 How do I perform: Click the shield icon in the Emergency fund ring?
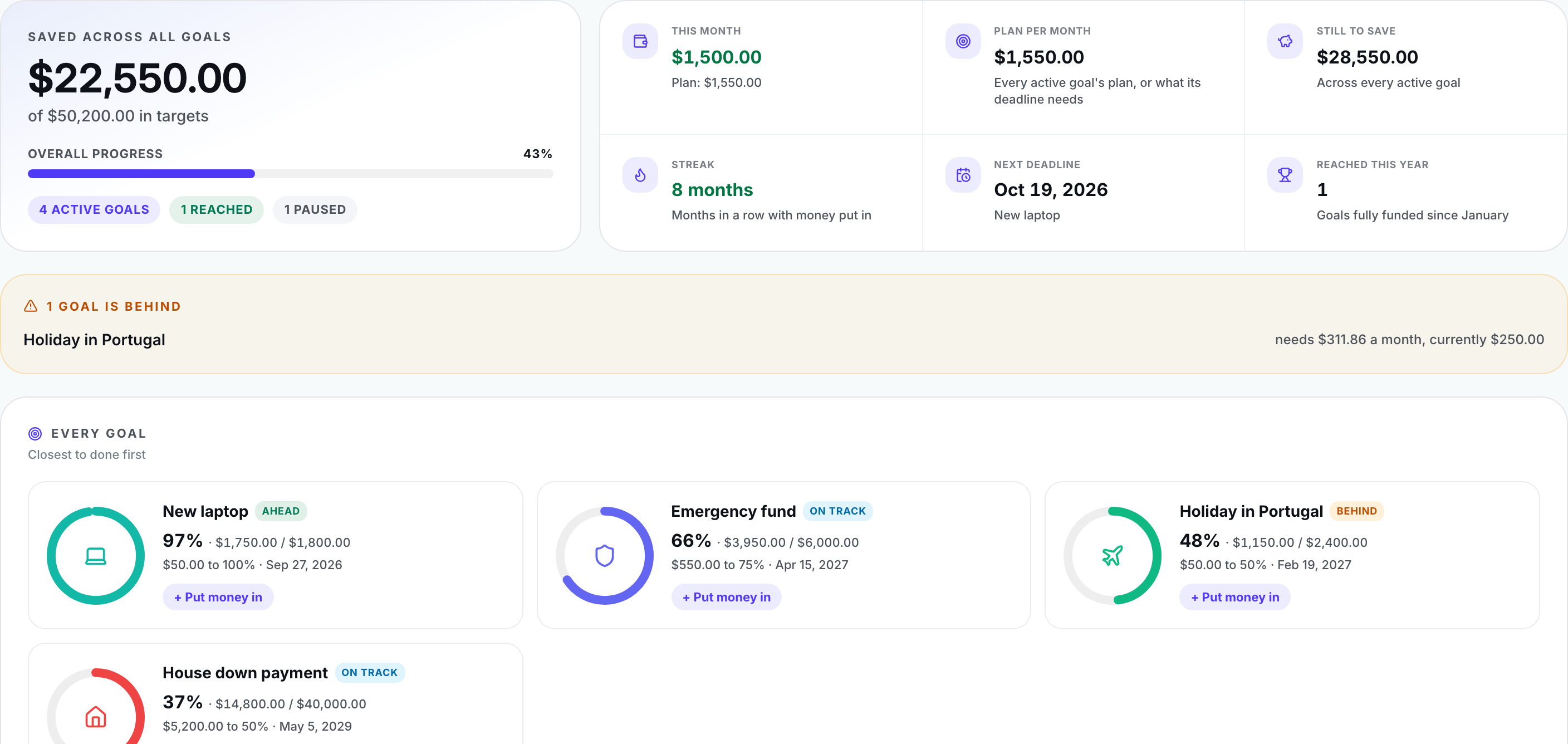(x=605, y=556)
